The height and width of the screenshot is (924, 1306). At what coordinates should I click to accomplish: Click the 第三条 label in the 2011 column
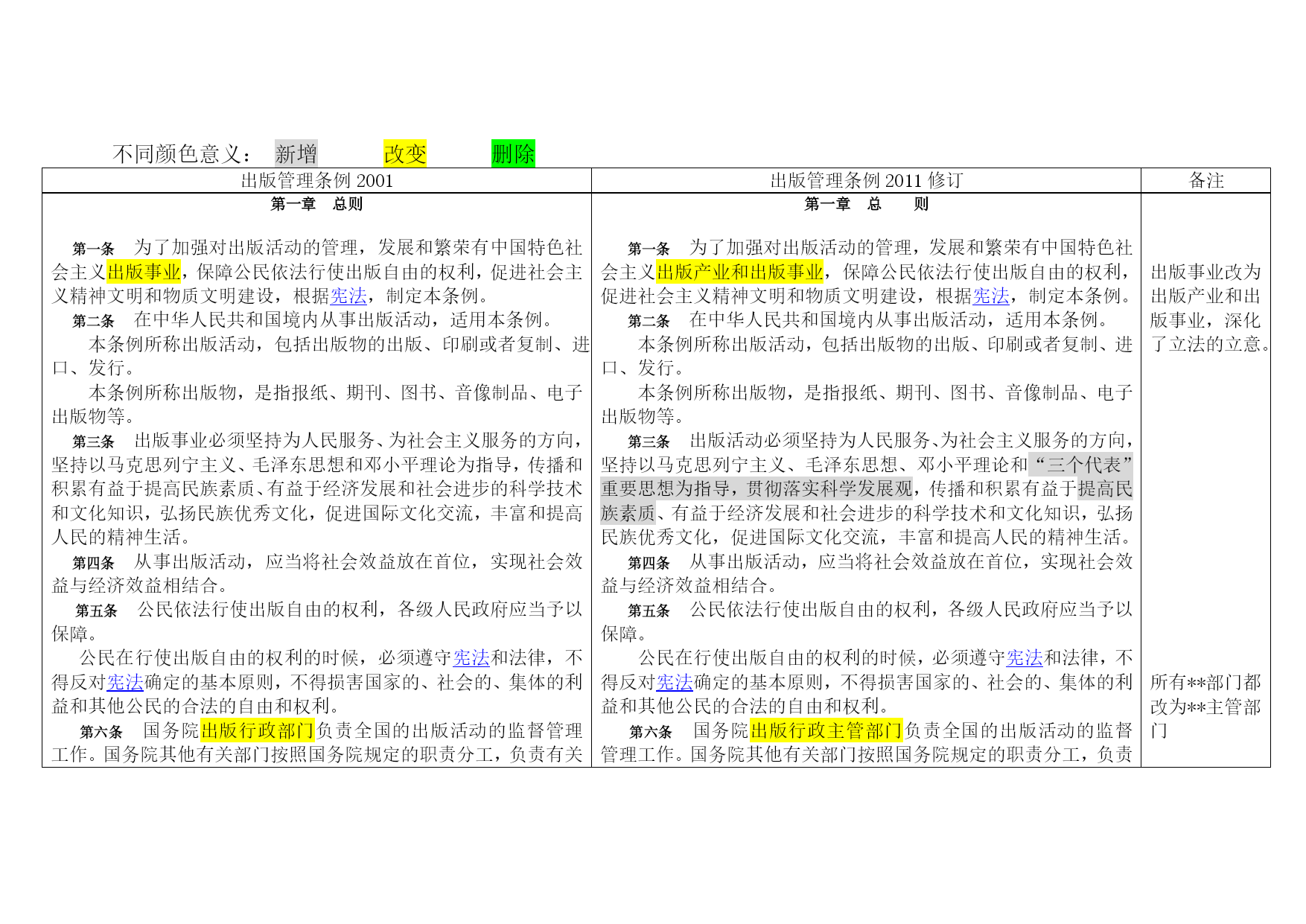pyautogui.click(x=649, y=442)
